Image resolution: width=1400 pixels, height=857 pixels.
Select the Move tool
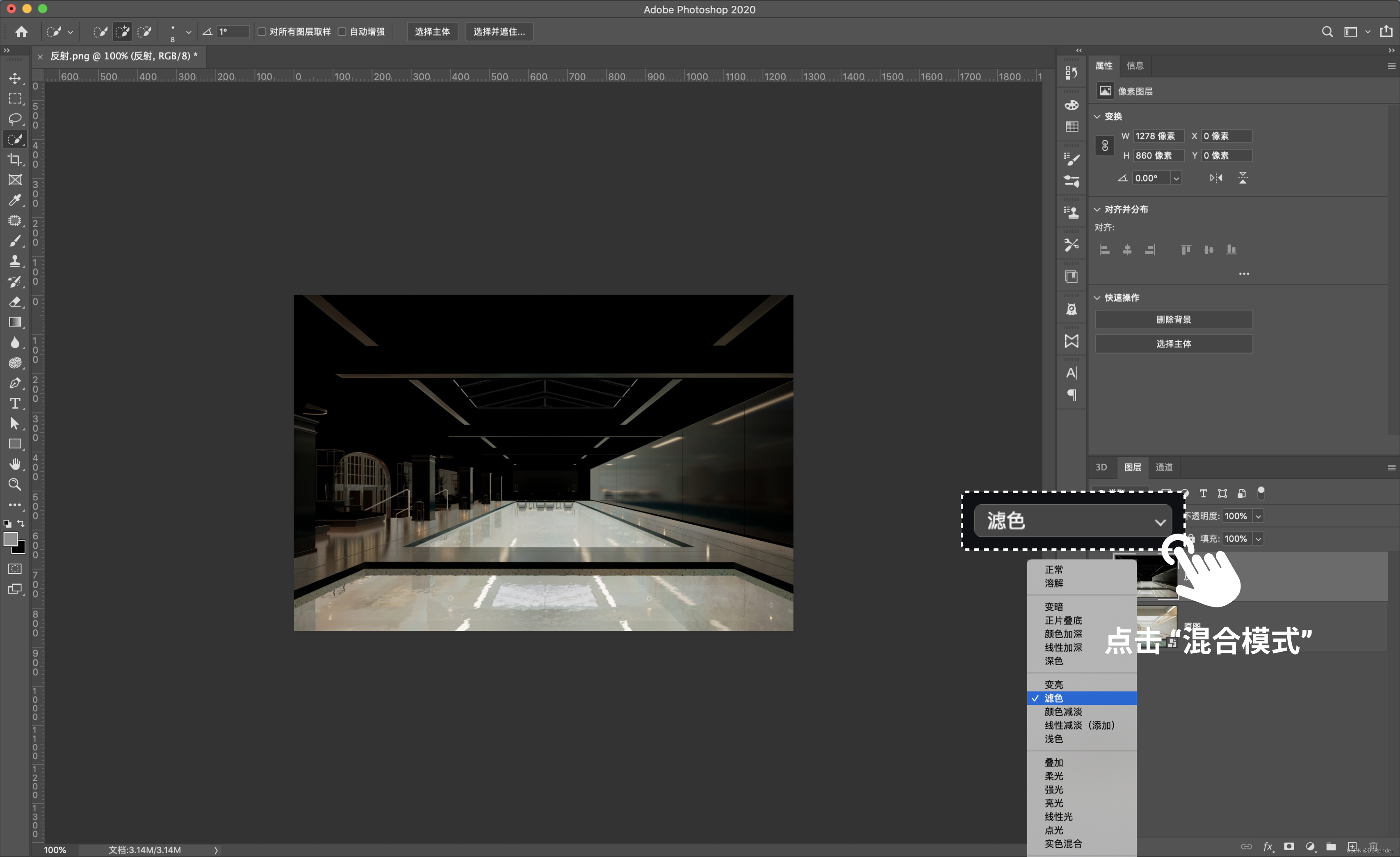click(15, 78)
